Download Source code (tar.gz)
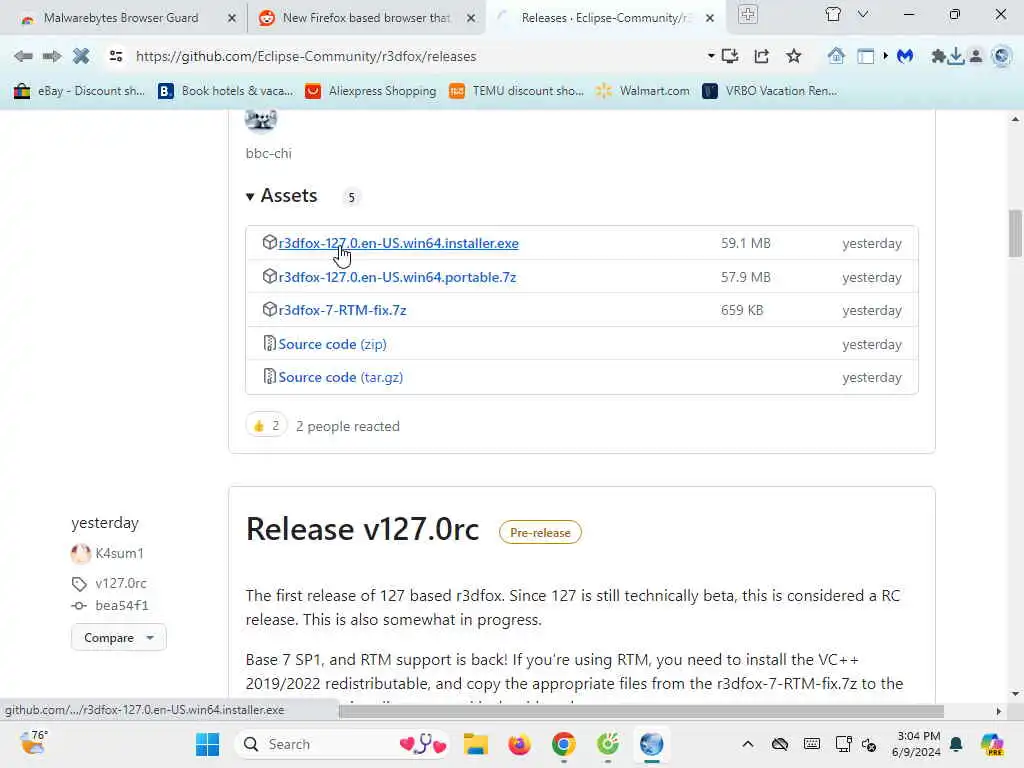Viewport: 1024px width, 768px height. click(x=340, y=377)
